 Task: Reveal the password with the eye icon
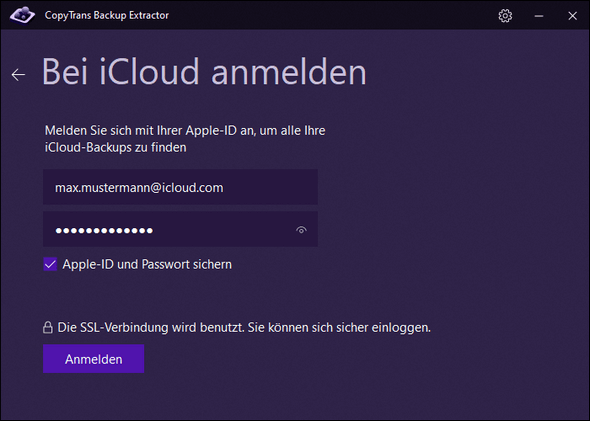click(x=301, y=229)
